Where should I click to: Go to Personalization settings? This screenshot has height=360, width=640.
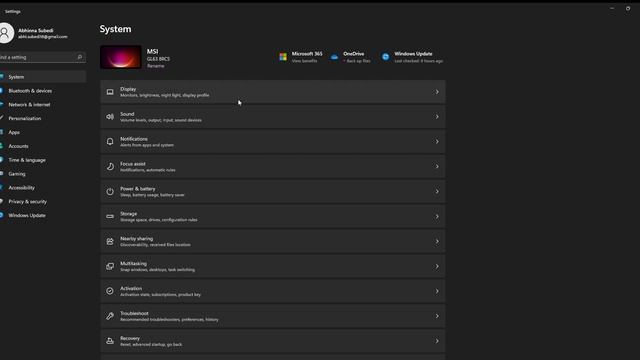tap(43, 118)
